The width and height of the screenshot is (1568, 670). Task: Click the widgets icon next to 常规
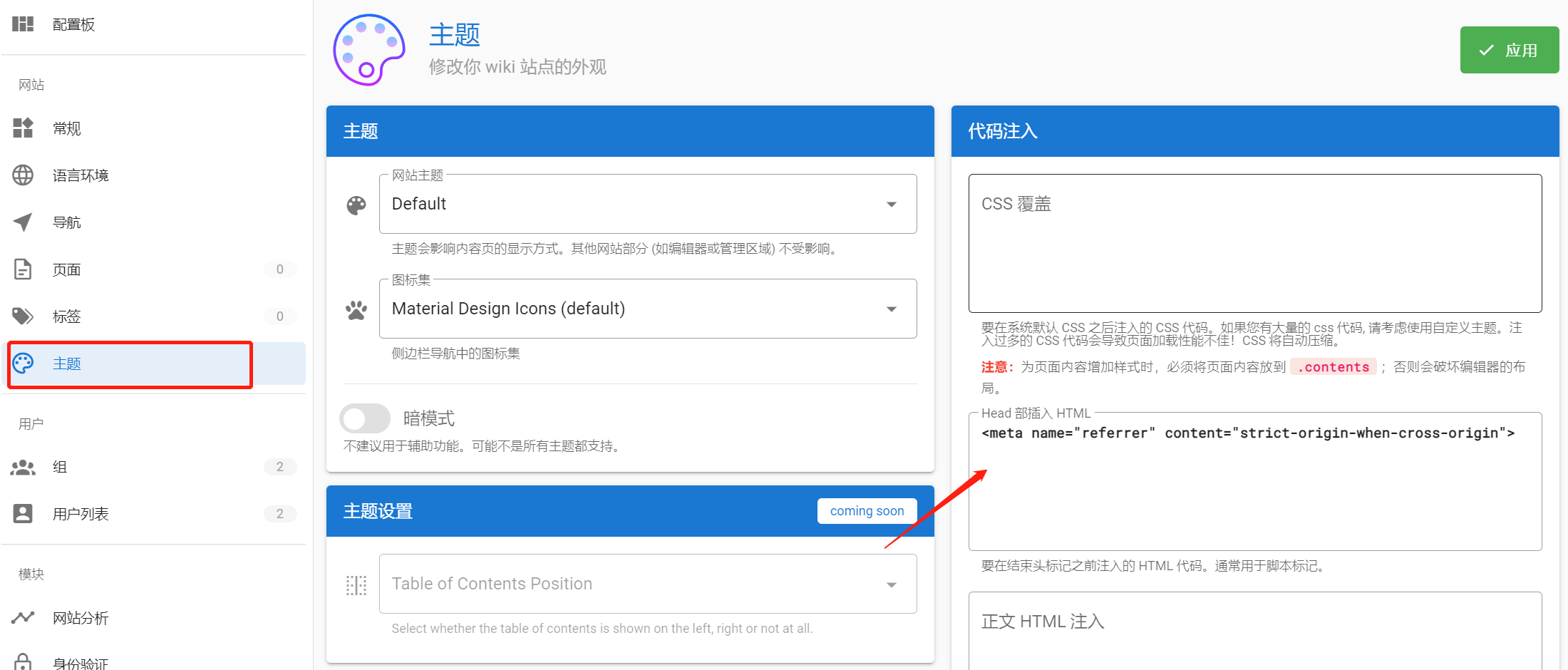[x=23, y=128]
